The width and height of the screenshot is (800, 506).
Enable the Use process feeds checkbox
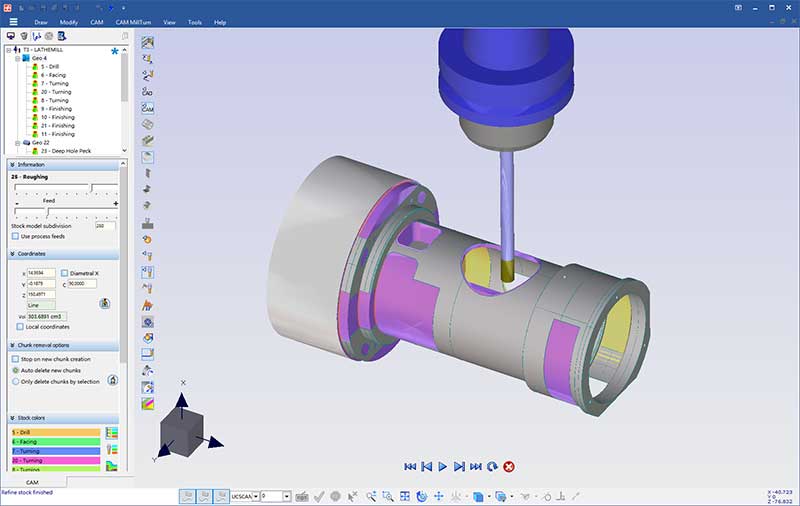coord(15,236)
